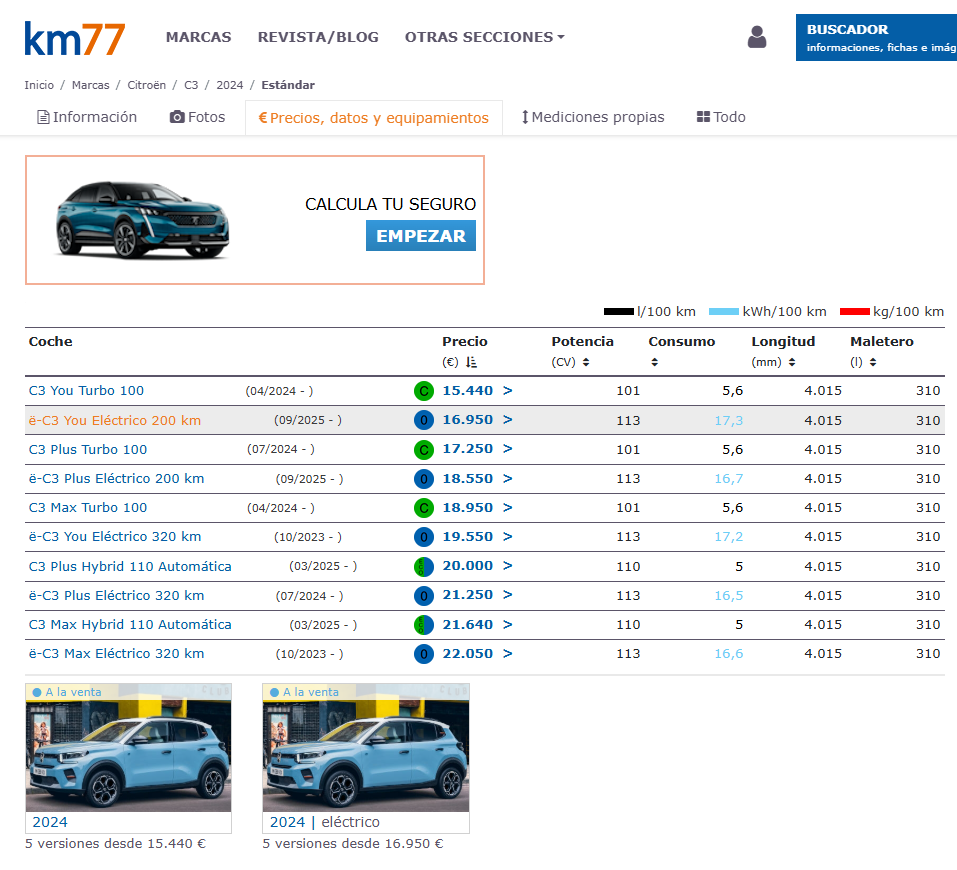Open the ë-C3 Plus Eléctrico 200 km link
Image resolution: width=957 pixels, height=870 pixels.
coord(116,479)
